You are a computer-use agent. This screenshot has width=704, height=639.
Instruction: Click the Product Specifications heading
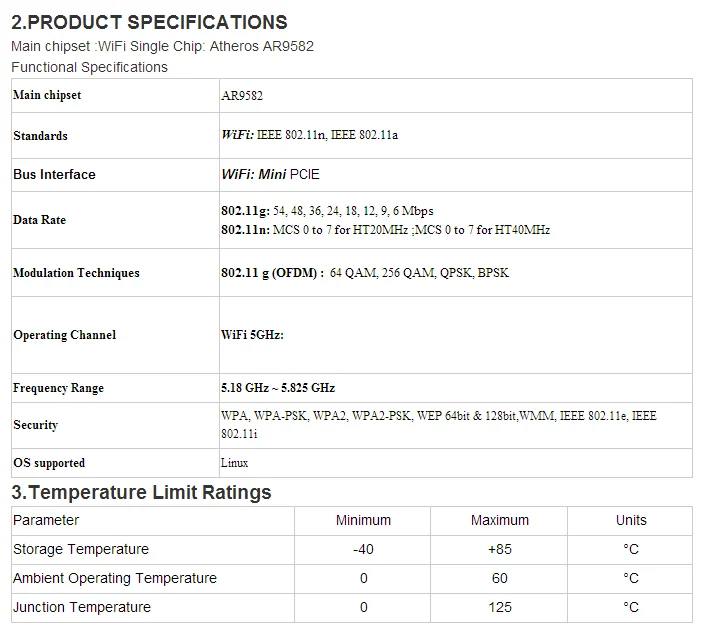pyautogui.click(x=149, y=22)
